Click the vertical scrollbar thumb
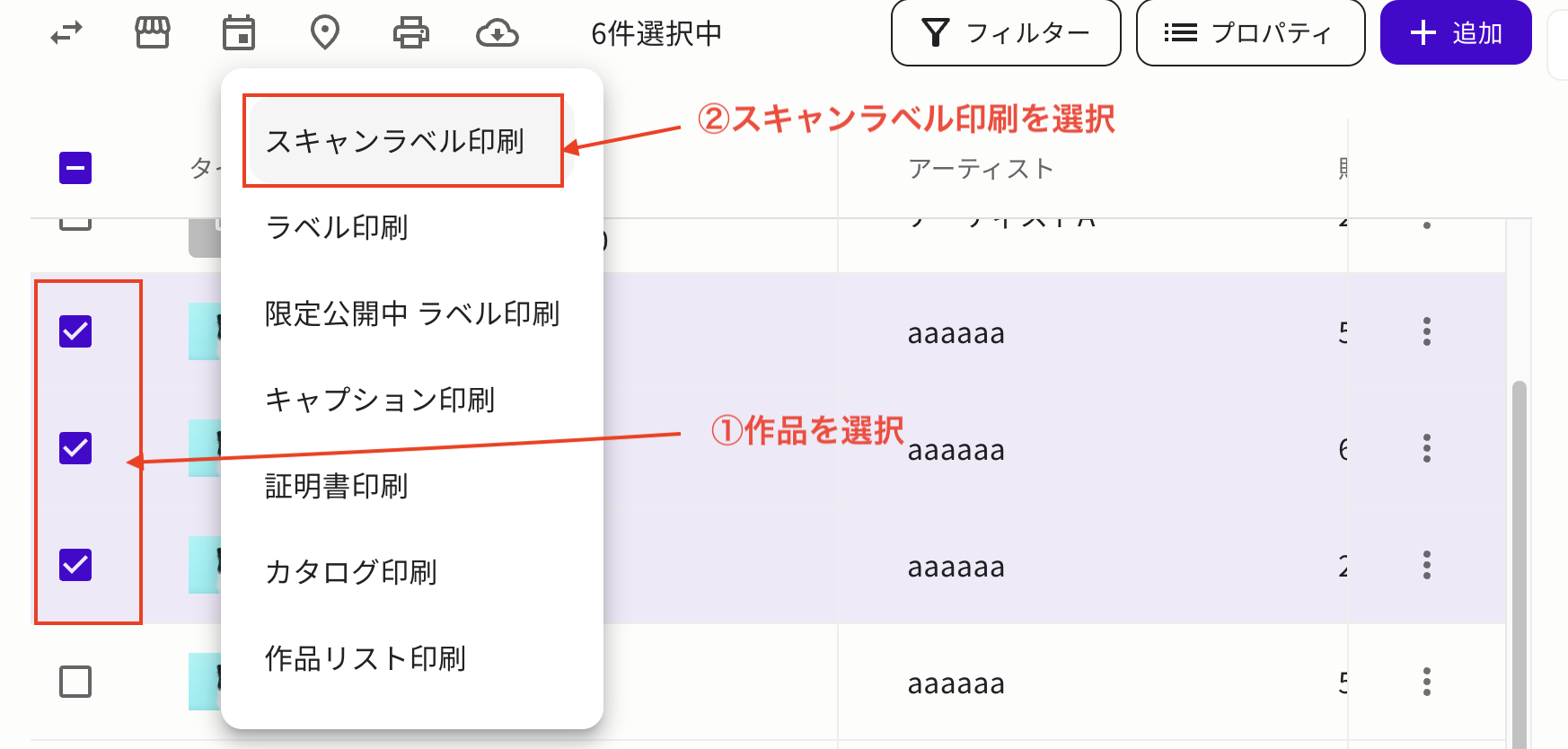 pyautogui.click(x=1520, y=565)
